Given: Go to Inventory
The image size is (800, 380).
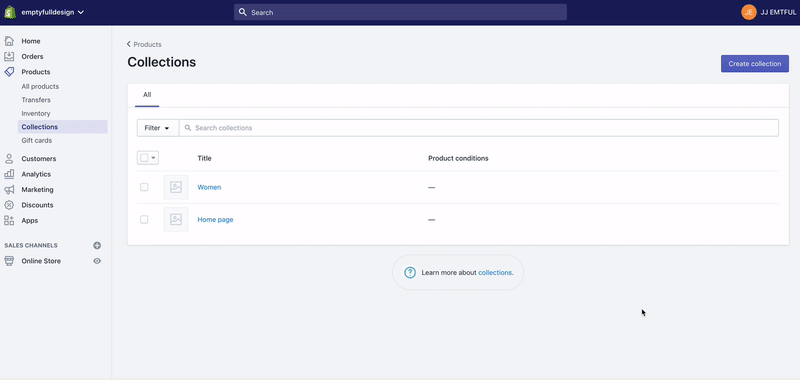Looking at the screenshot, I should pos(36,113).
